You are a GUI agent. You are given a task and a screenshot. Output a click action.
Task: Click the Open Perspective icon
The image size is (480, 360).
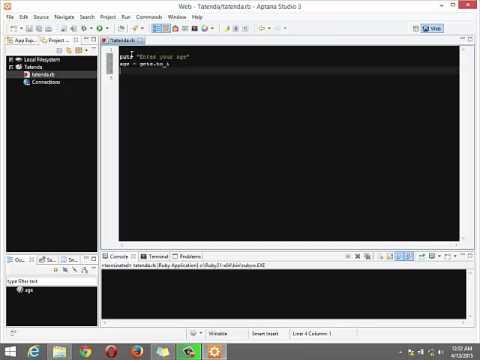click(416, 29)
